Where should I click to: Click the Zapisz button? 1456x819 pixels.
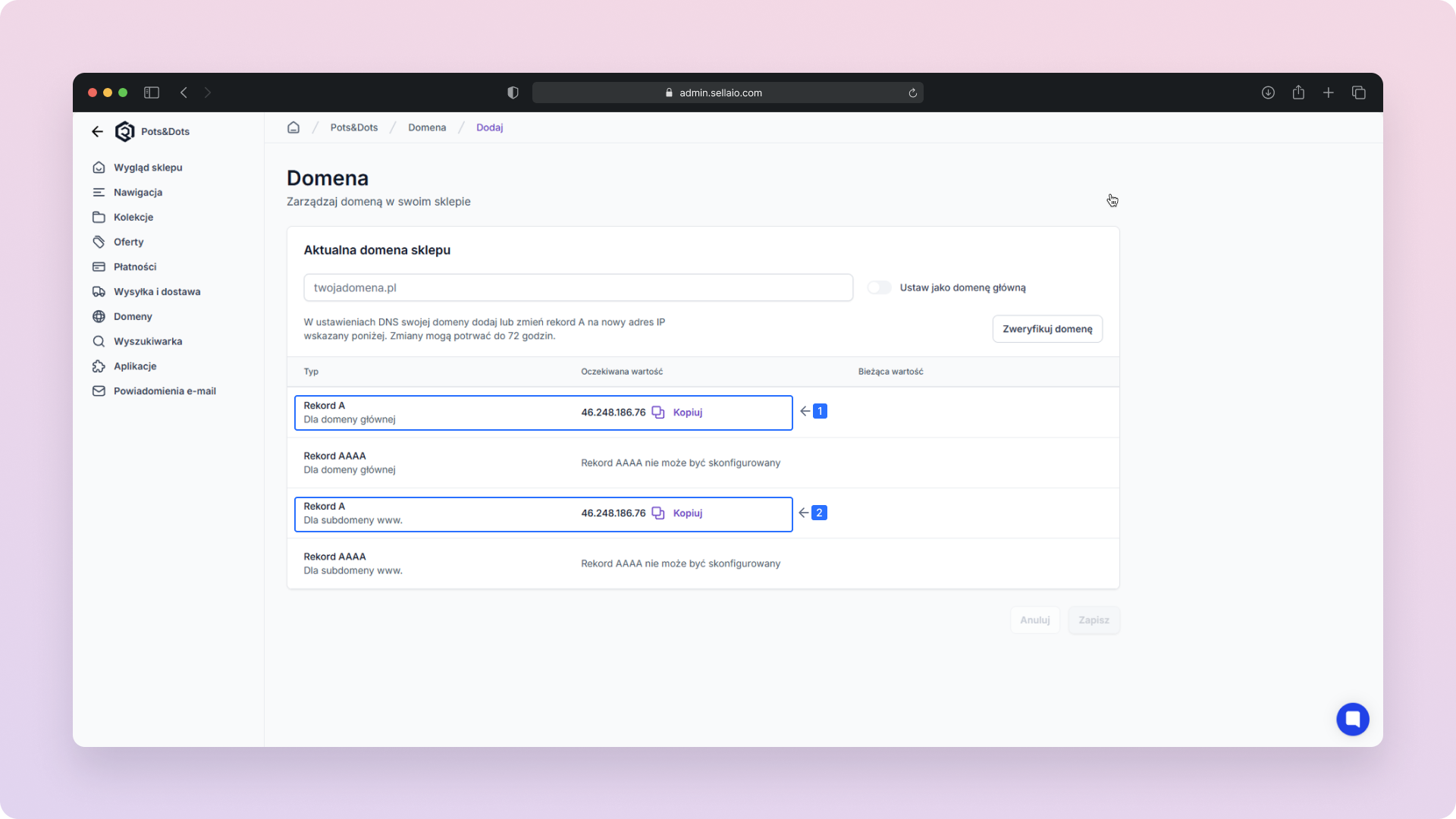(x=1094, y=620)
